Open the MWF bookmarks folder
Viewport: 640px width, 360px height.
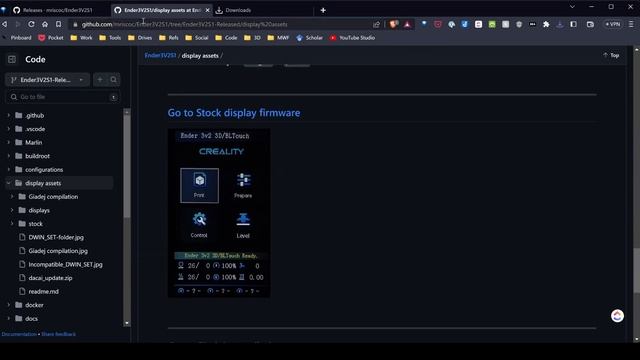point(278,38)
